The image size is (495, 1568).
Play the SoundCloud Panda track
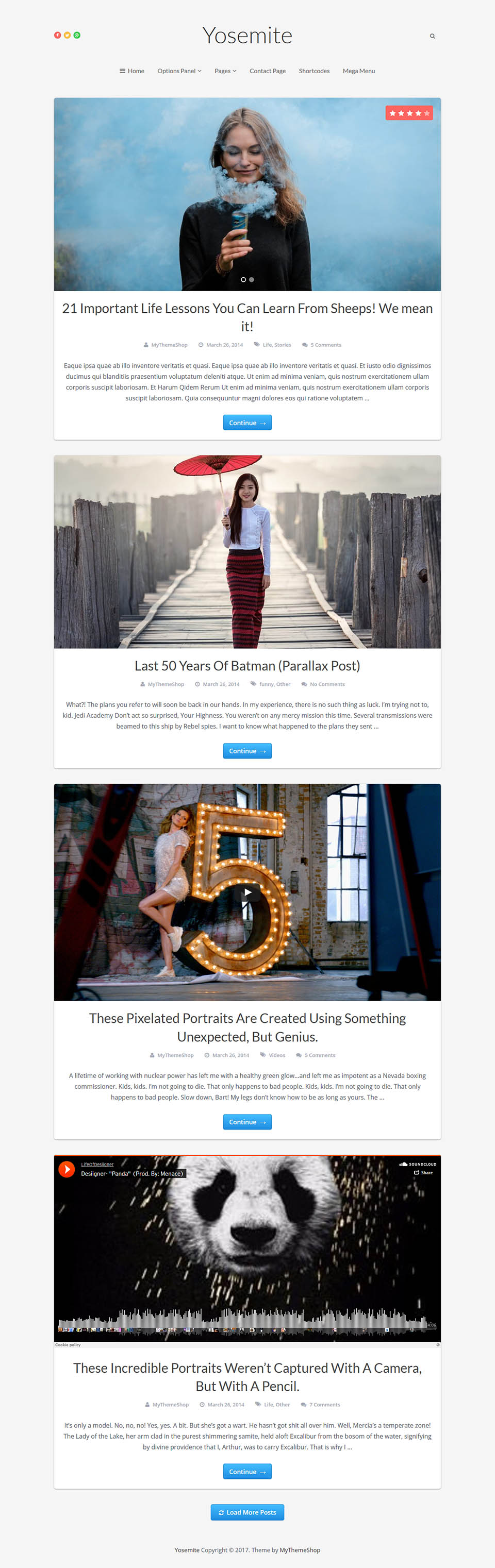67,1169
